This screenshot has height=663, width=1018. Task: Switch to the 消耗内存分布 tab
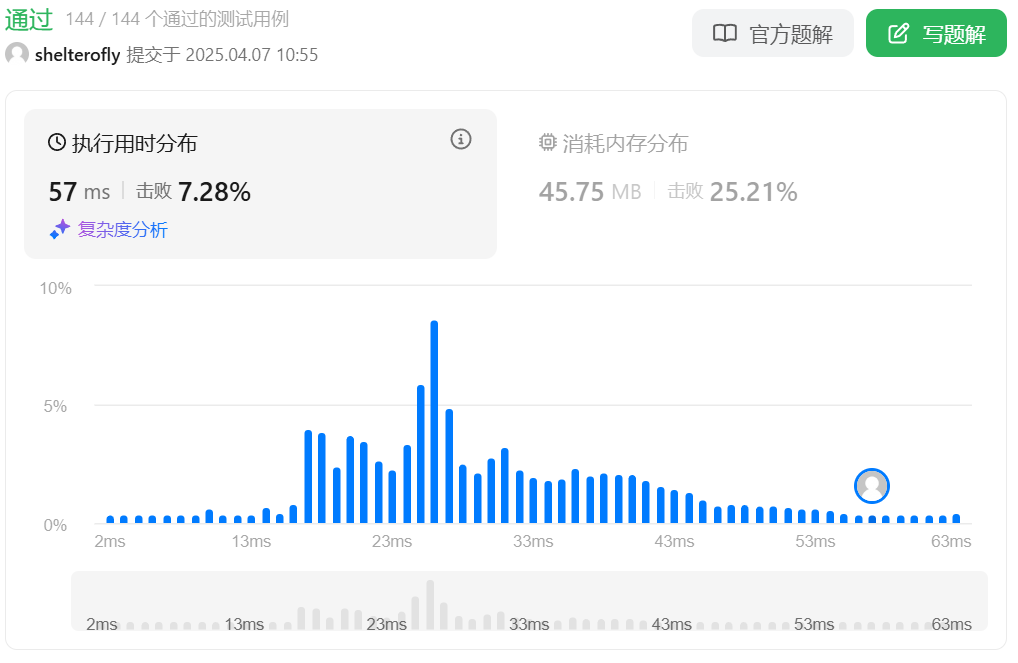(x=625, y=143)
